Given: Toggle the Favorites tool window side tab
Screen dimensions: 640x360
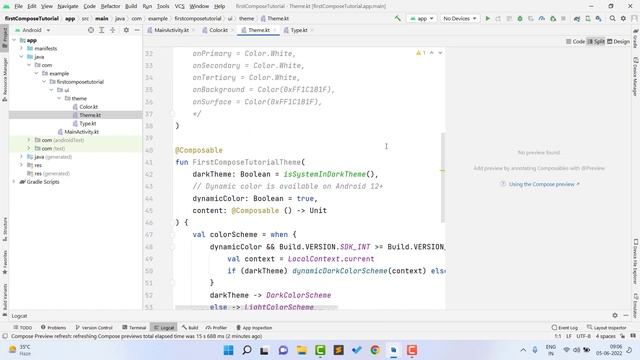Looking at the screenshot, I should click(x=4, y=262).
